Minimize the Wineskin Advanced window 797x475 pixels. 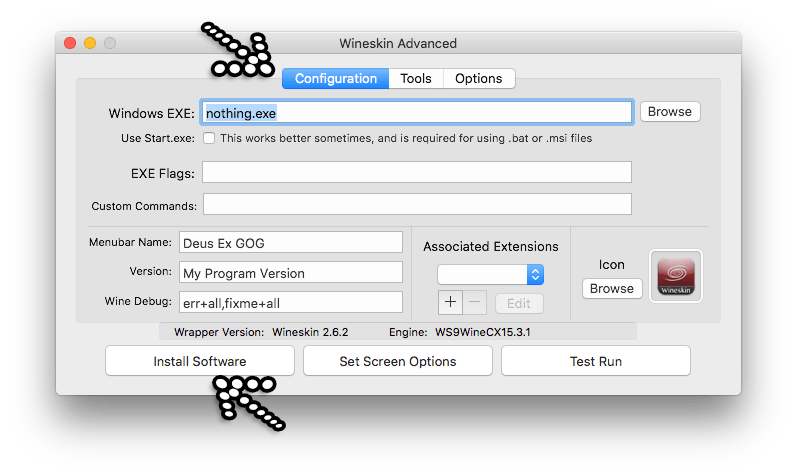[x=90, y=43]
